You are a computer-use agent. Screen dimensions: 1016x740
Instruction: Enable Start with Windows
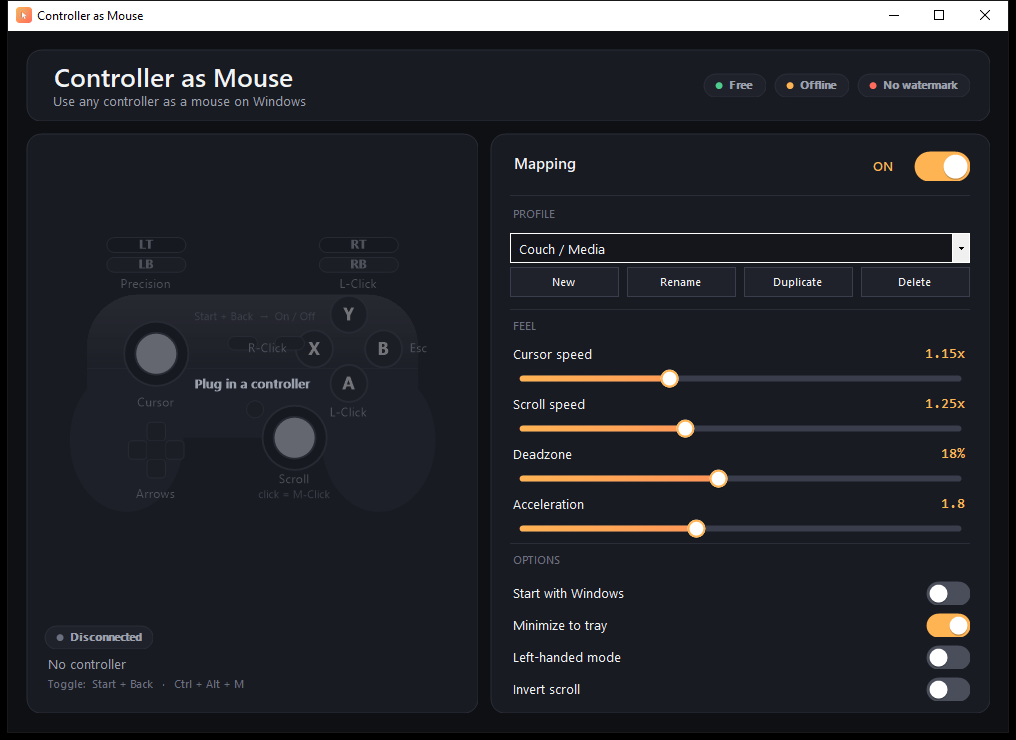click(948, 594)
